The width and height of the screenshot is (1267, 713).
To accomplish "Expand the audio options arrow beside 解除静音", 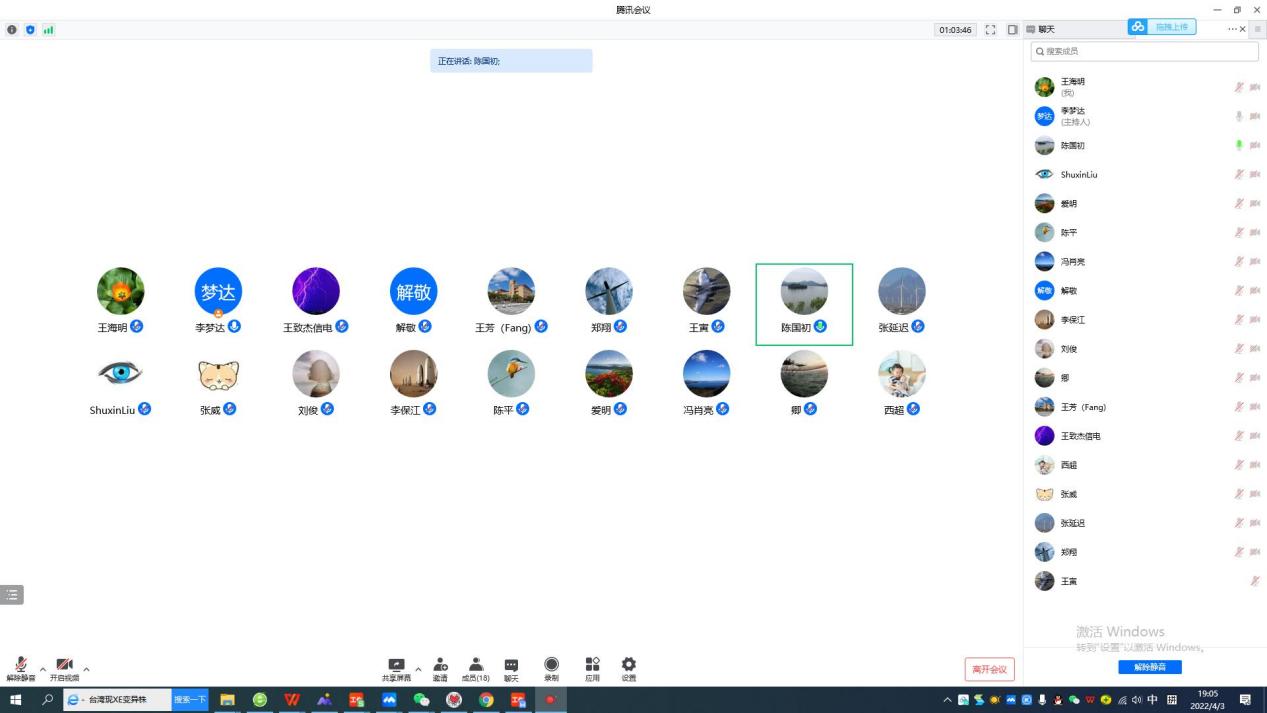I will coord(43,669).
